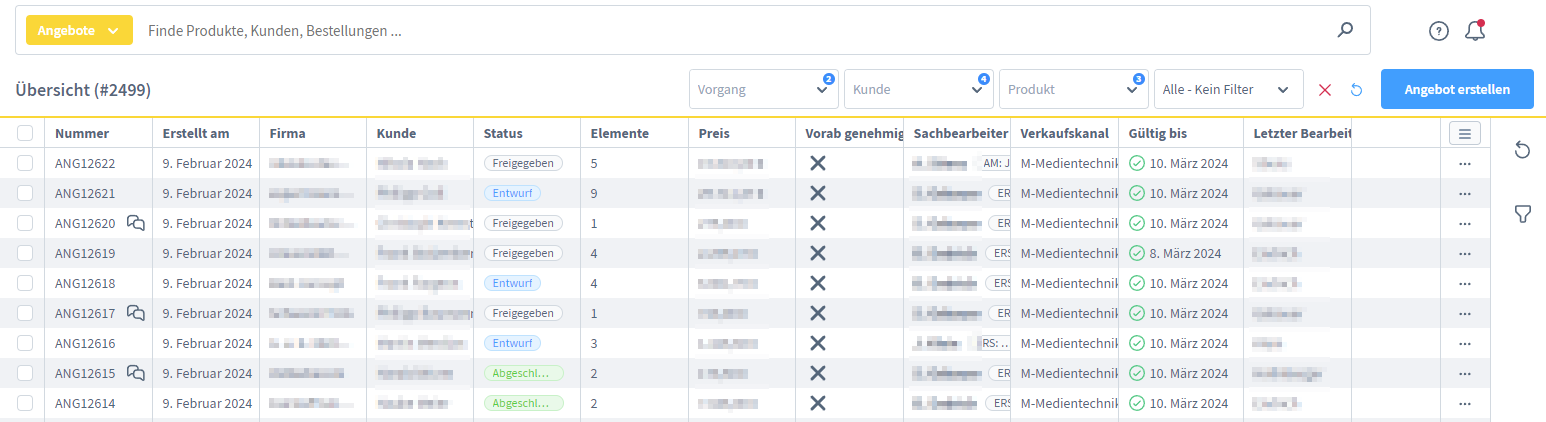This screenshot has width=1546, height=422.
Task: Open three-dot menu for ANG12618
Action: pyautogui.click(x=1465, y=283)
